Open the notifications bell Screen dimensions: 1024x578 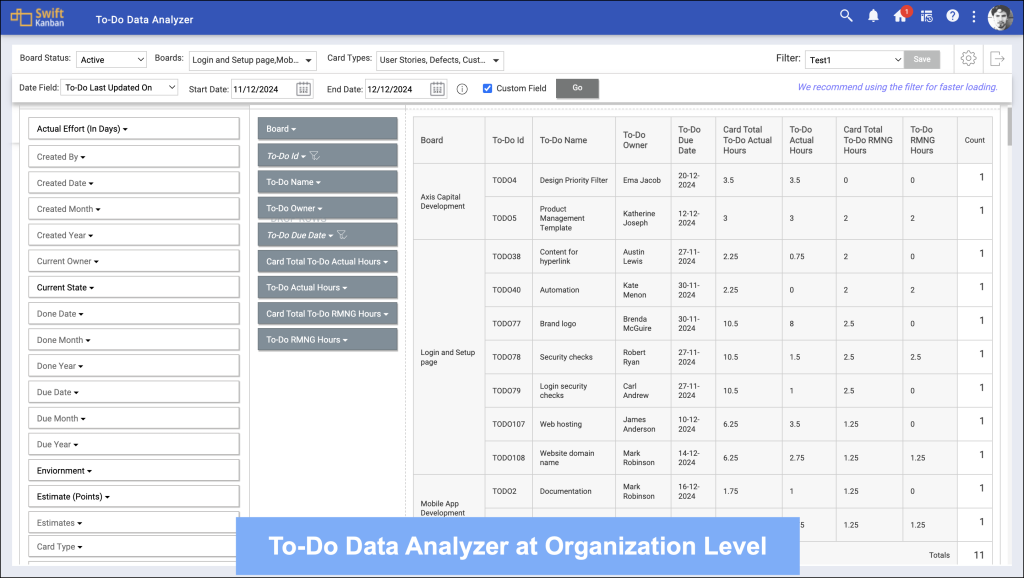coord(873,16)
